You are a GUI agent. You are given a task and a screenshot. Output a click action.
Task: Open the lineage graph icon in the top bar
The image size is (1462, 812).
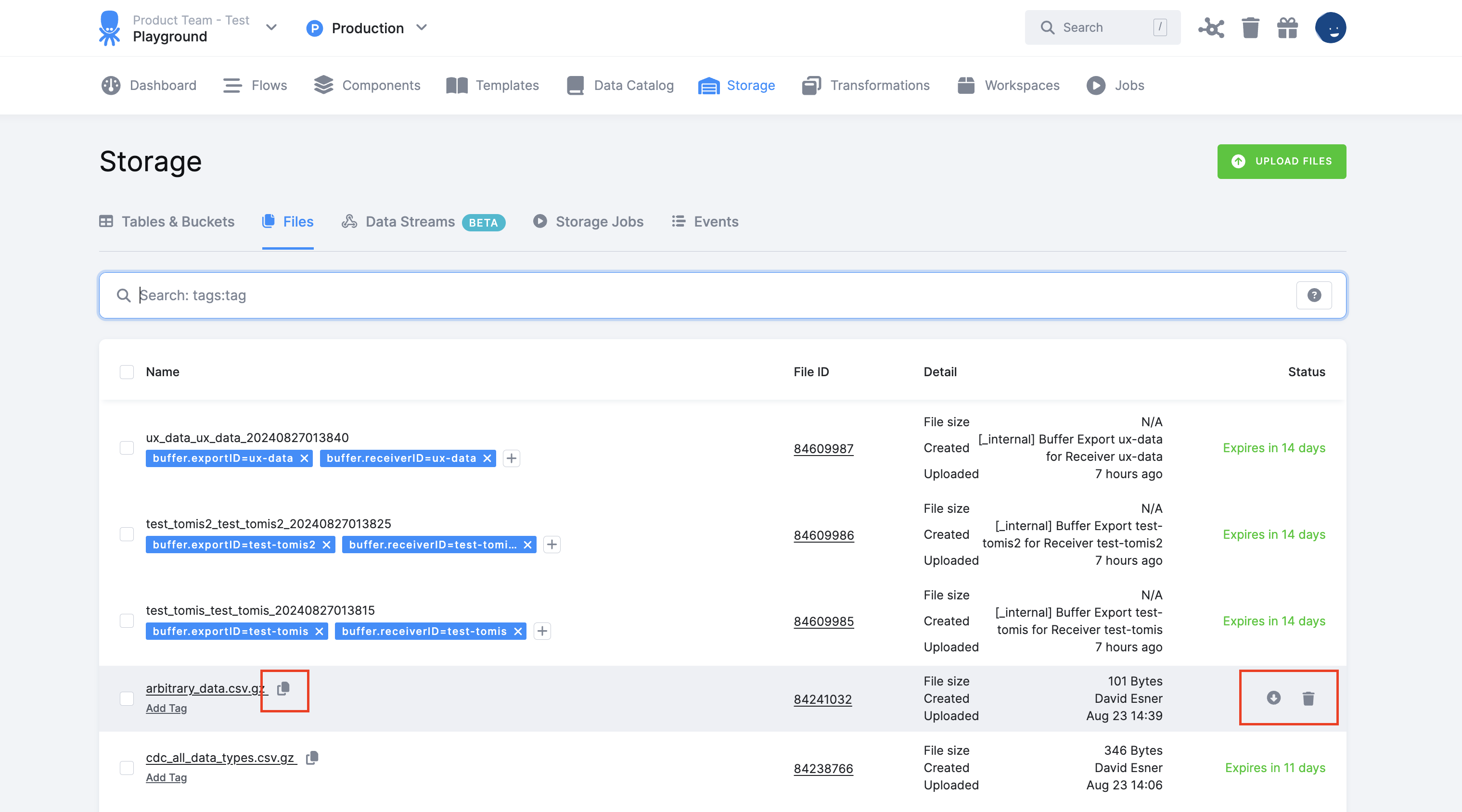(1211, 27)
